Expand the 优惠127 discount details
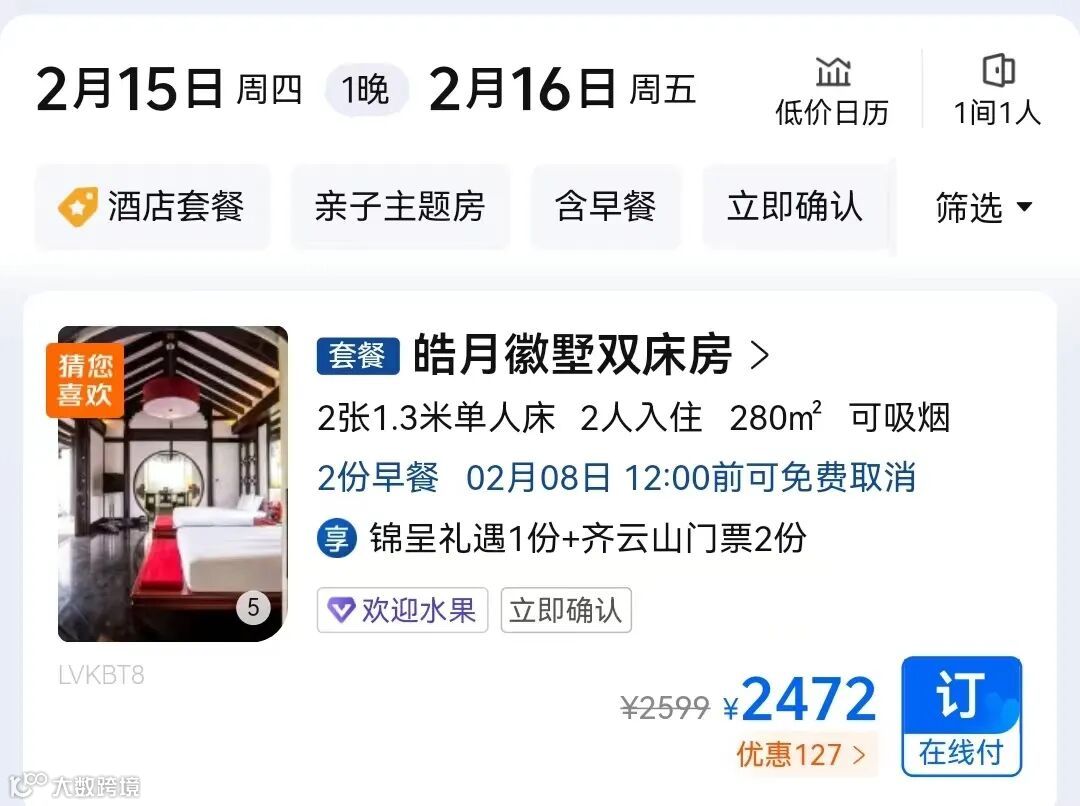This screenshot has width=1080, height=806. coord(800,755)
